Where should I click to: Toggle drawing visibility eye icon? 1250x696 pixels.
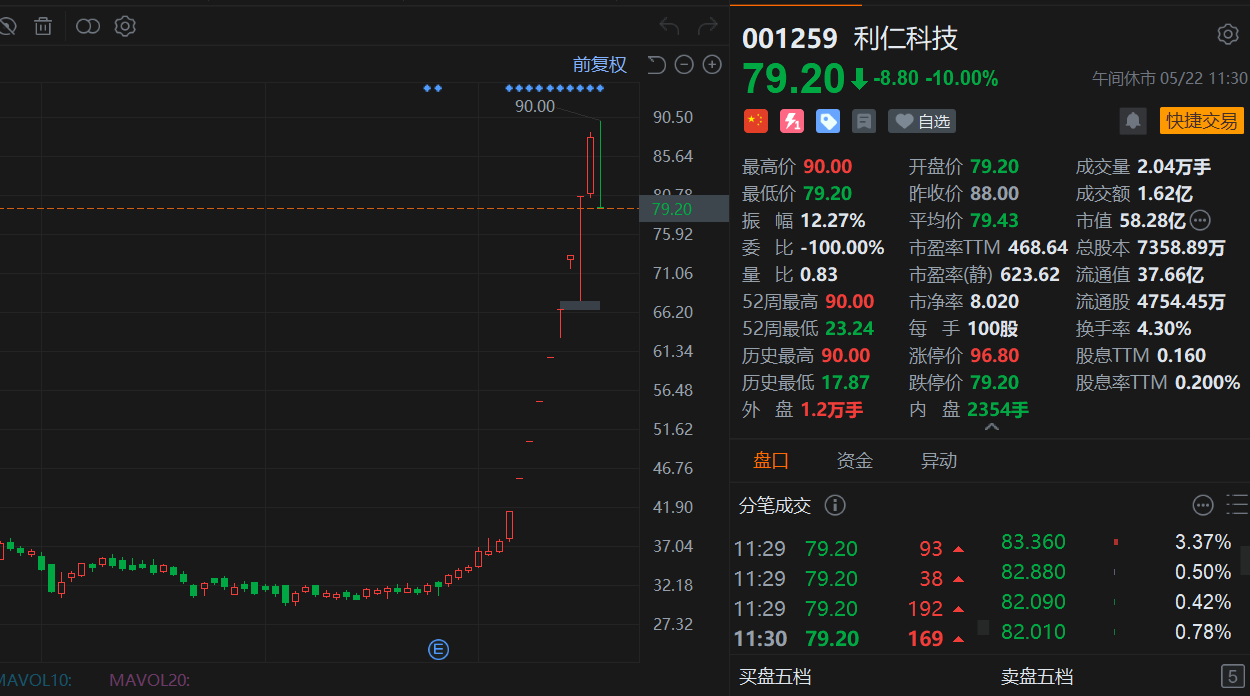pos(4,26)
